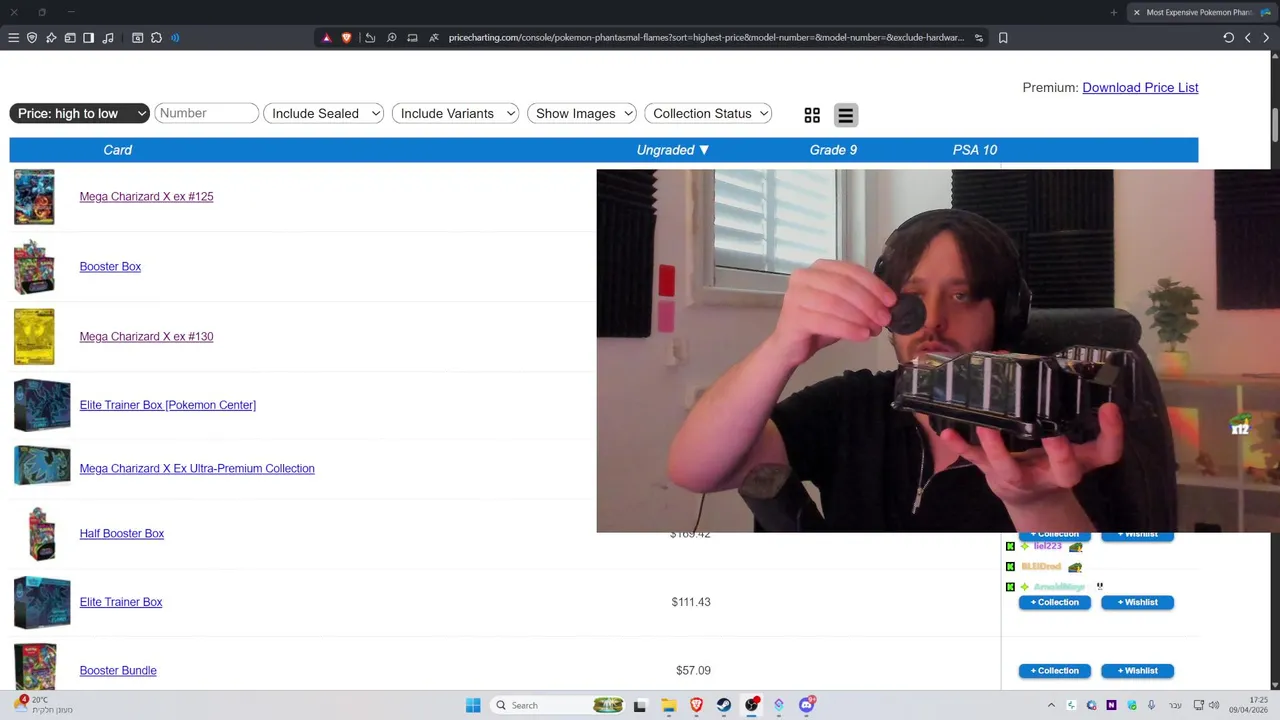This screenshot has width=1280, height=720.
Task: Click the $57.09 Booster Bundle price
Action: click(x=693, y=671)
